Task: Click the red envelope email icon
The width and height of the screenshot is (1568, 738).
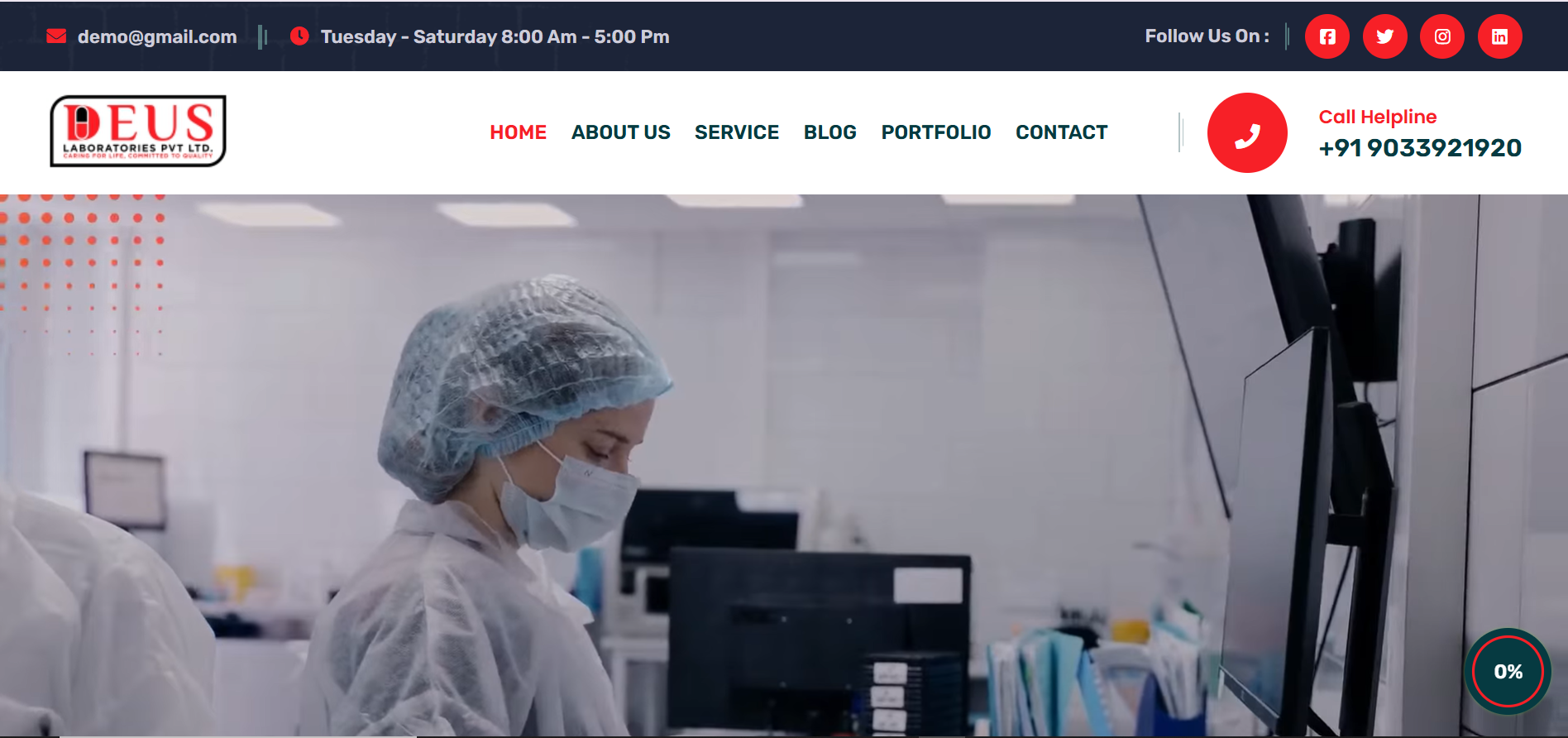Action: 56,36
